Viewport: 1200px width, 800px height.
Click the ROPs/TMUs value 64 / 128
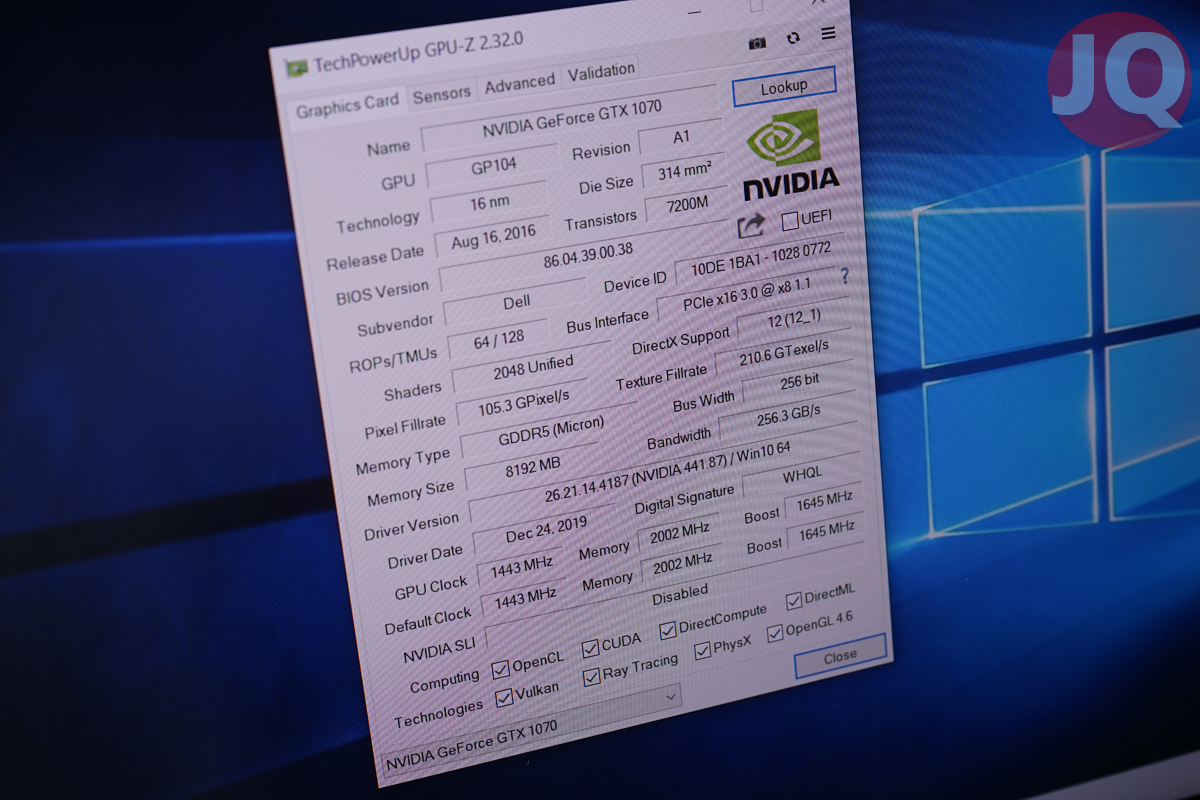(499, 340)
